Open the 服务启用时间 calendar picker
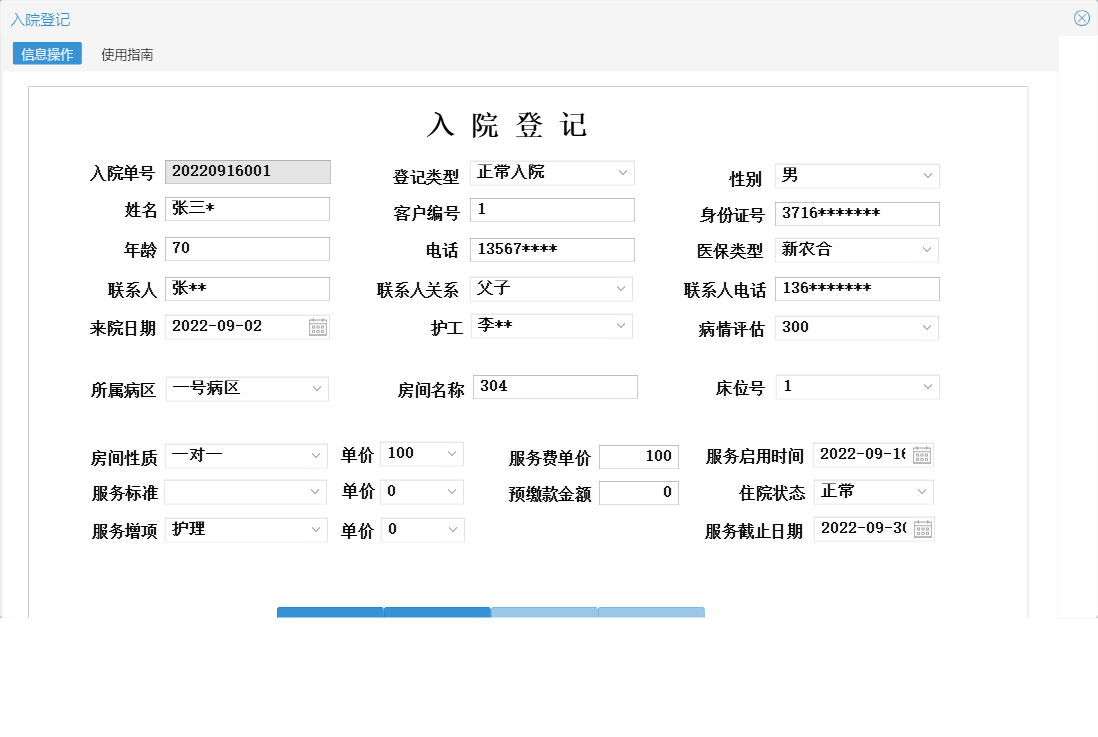The height and width of the screenshot is (737, 1098). [x=922, y=455]
